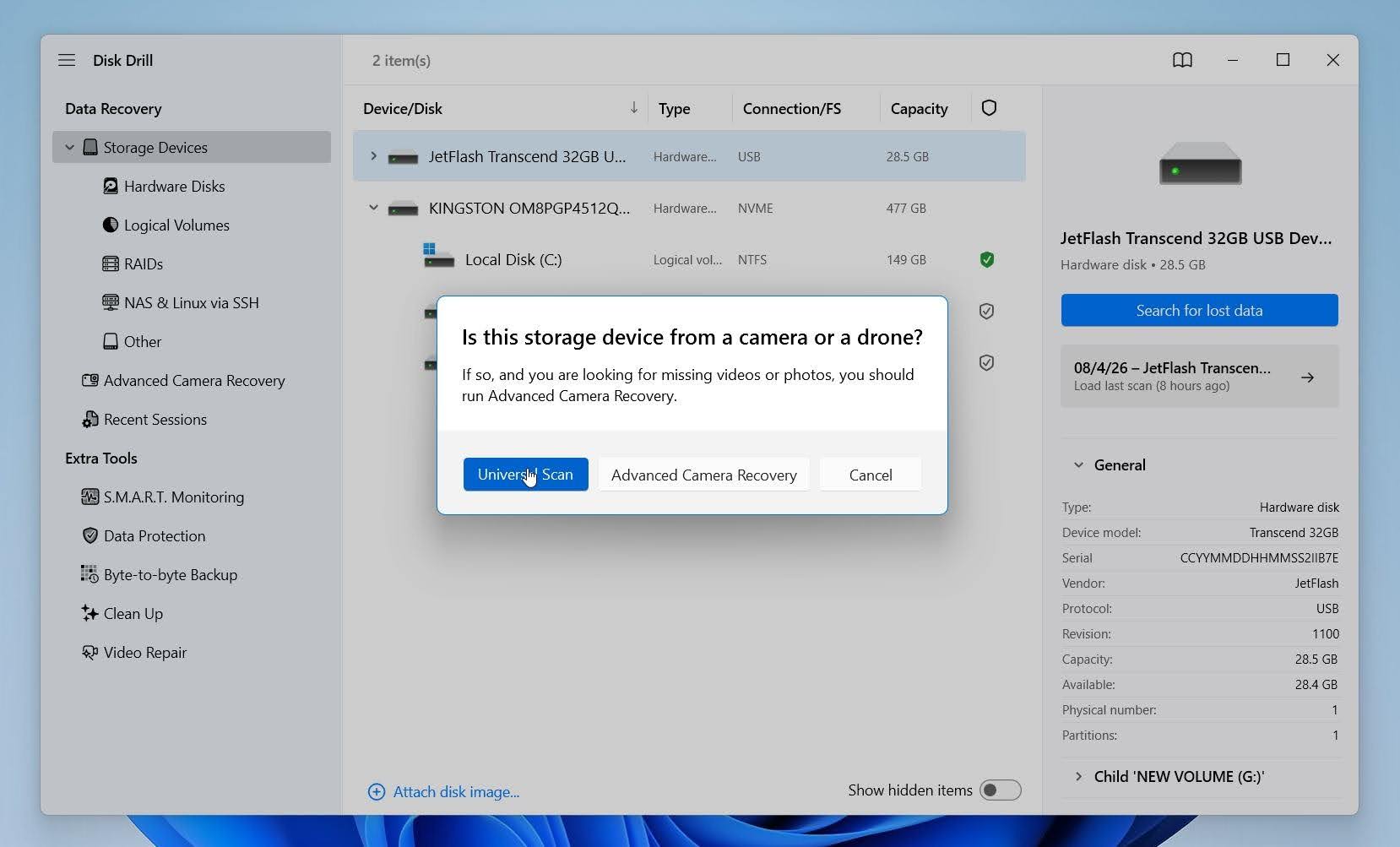
Task: Click the KINGSTON drive icon in list
Action: tap(403, 209)
